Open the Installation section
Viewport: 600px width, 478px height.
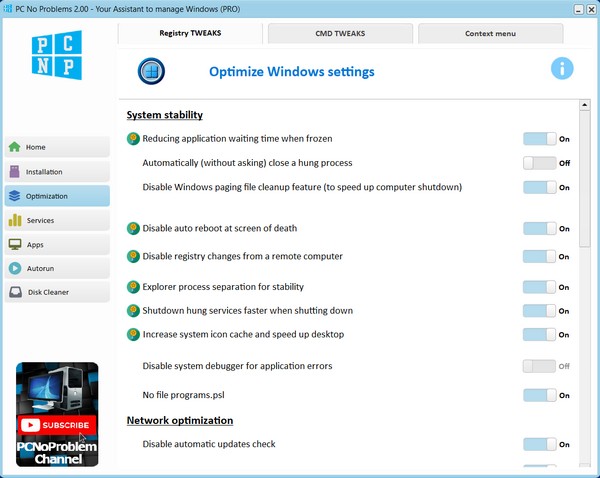[x=57, y=171]
